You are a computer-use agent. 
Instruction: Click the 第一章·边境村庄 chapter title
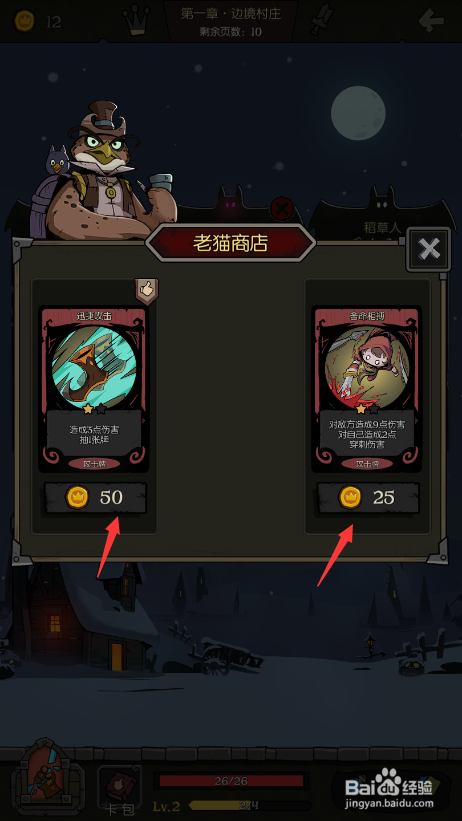231,14
